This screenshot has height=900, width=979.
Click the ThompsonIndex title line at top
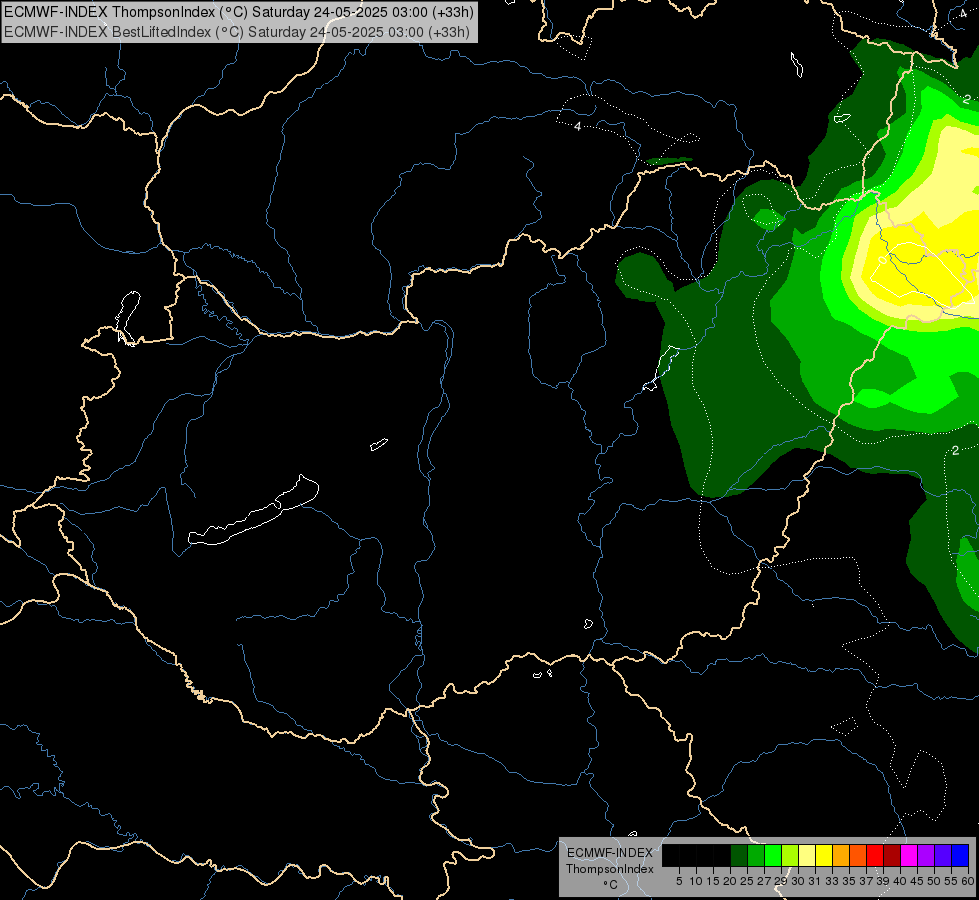click(239, 12)
